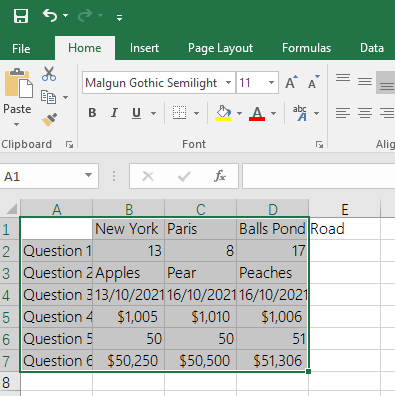The height and width of the screenshot is (396, 395).
Task: Open the Copy options dropdown arrow
Action: pos(66,97)
